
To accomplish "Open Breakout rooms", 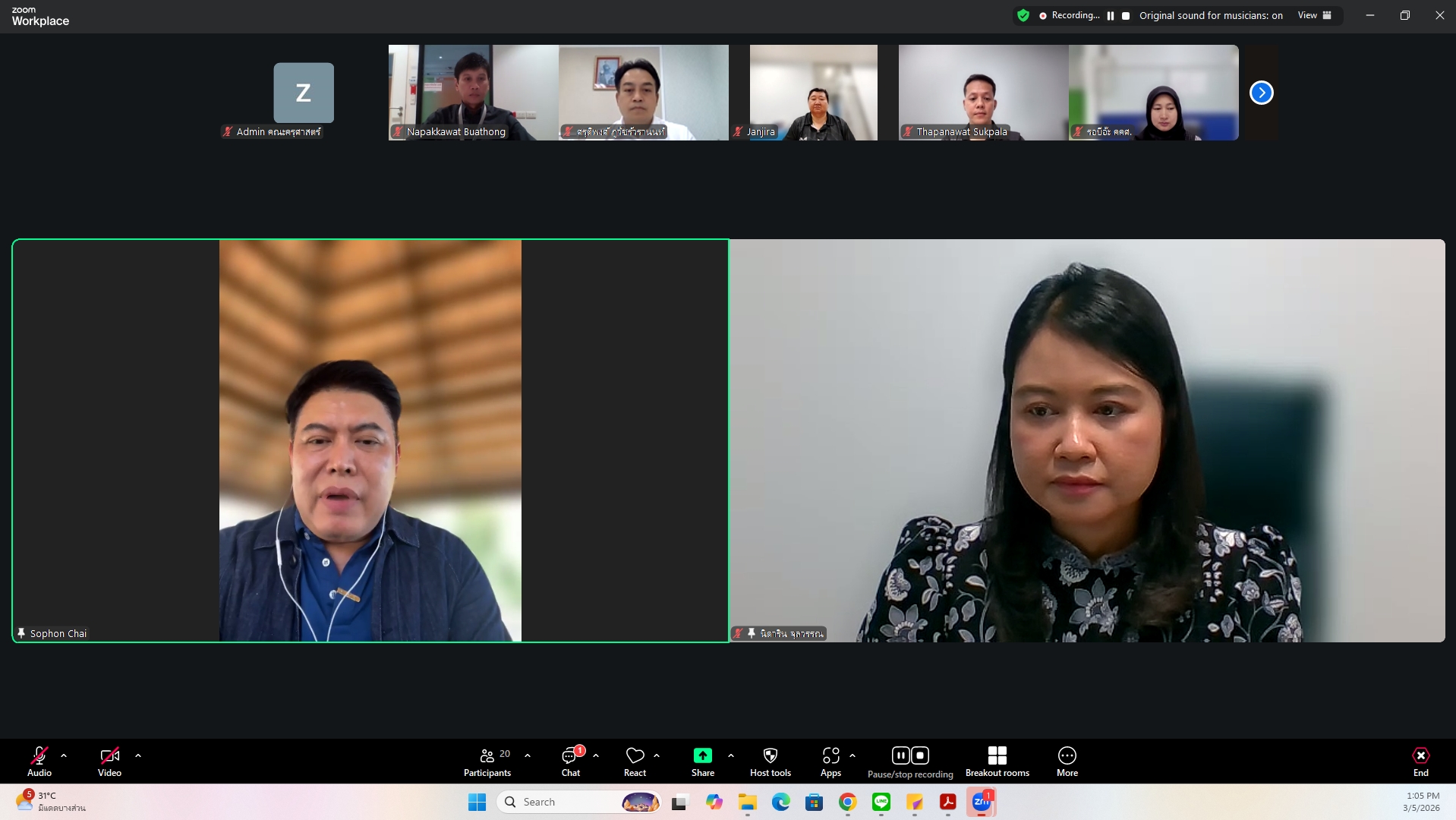I will point(997,762).
